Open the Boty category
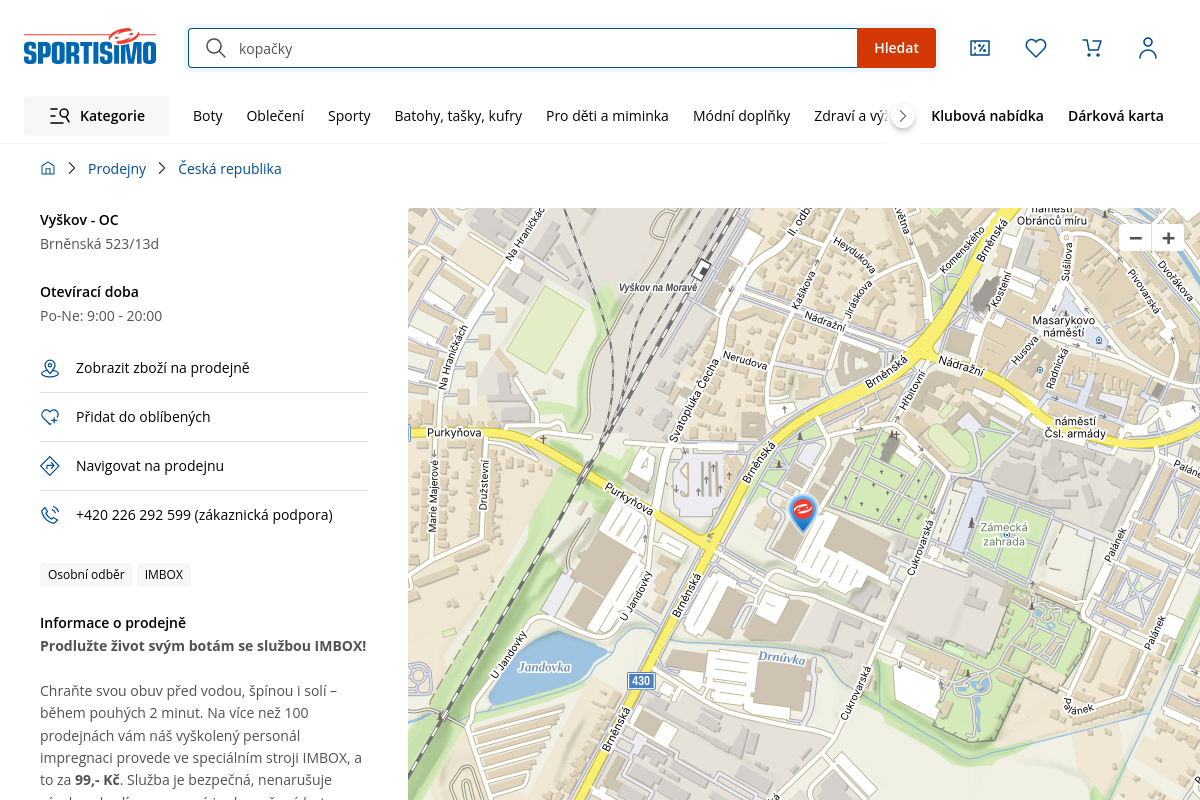This screenshot has width=1200, height=800. 208,116
